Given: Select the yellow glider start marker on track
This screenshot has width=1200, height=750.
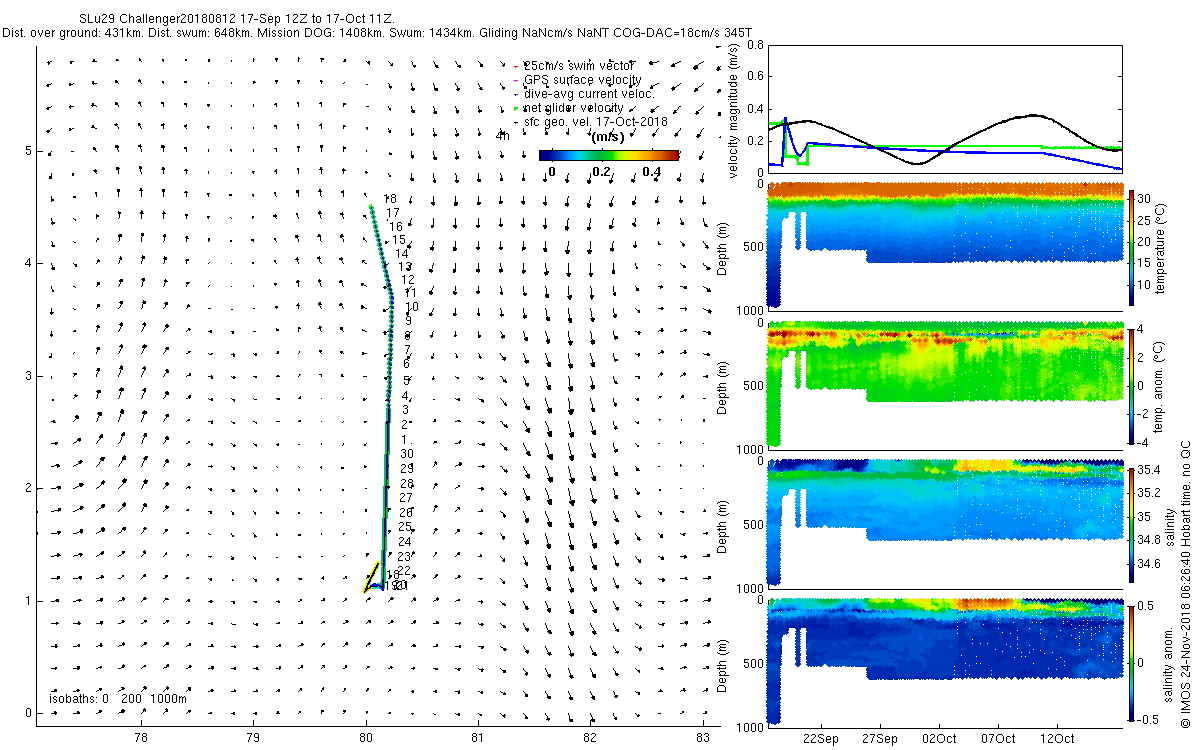Looking at the screenshot, I should [370, 578].
